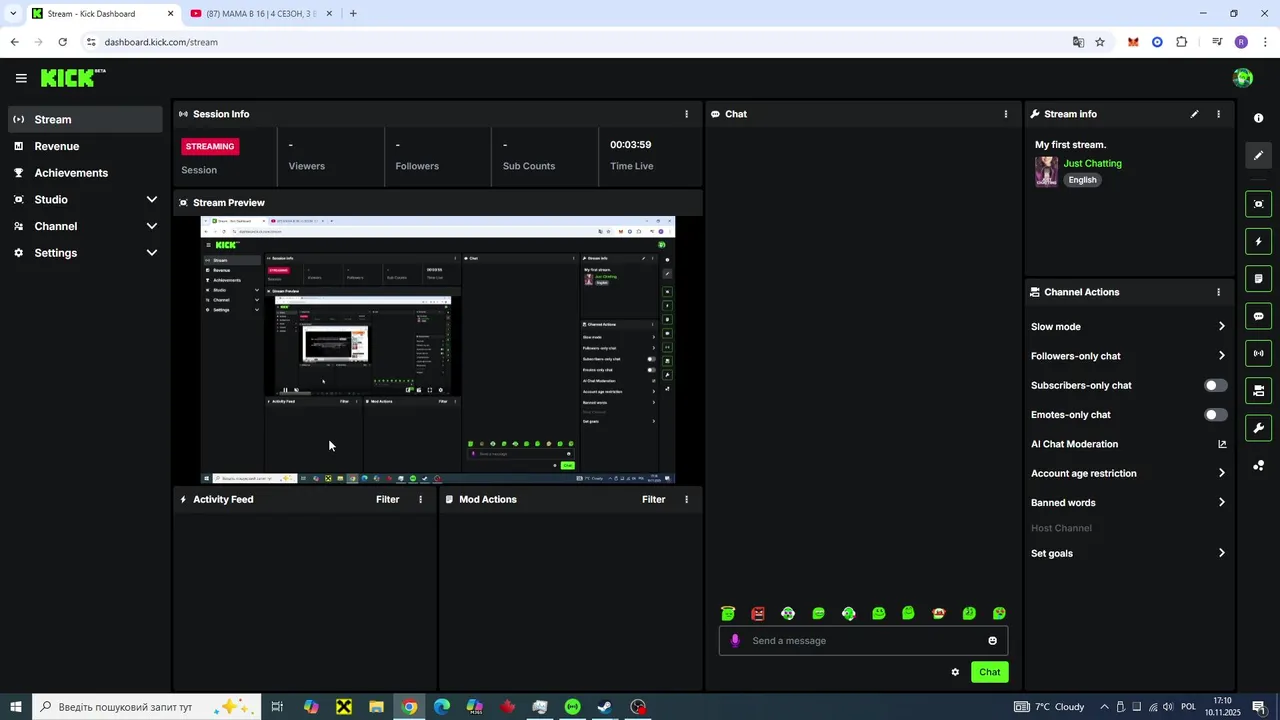Open AI Chat Moderation external link icon
This screenshot has width=1280, height=720.
point(1221,444)
